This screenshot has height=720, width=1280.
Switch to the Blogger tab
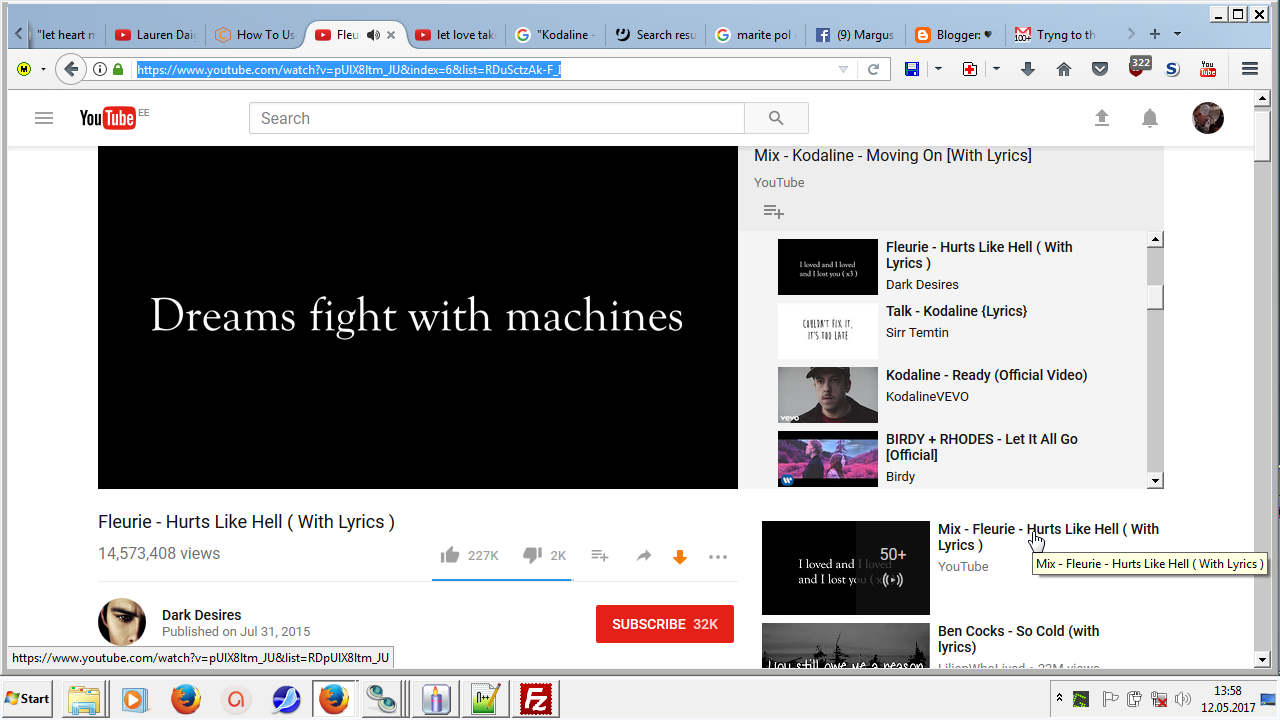tap(955, 35)
